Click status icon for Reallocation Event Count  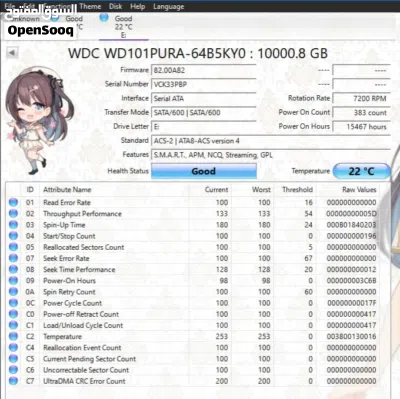(13, 348)
